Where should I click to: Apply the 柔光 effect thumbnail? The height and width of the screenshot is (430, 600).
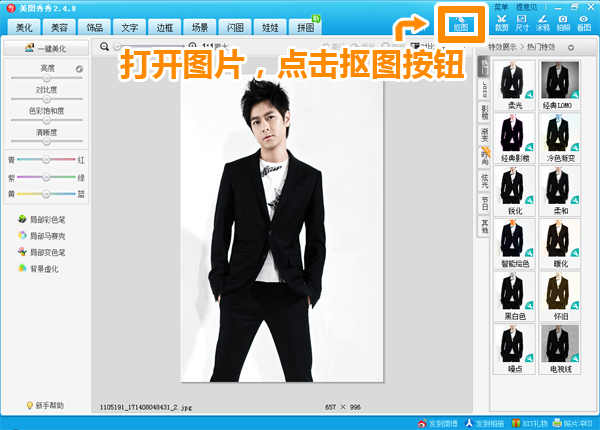pos(514,85)
